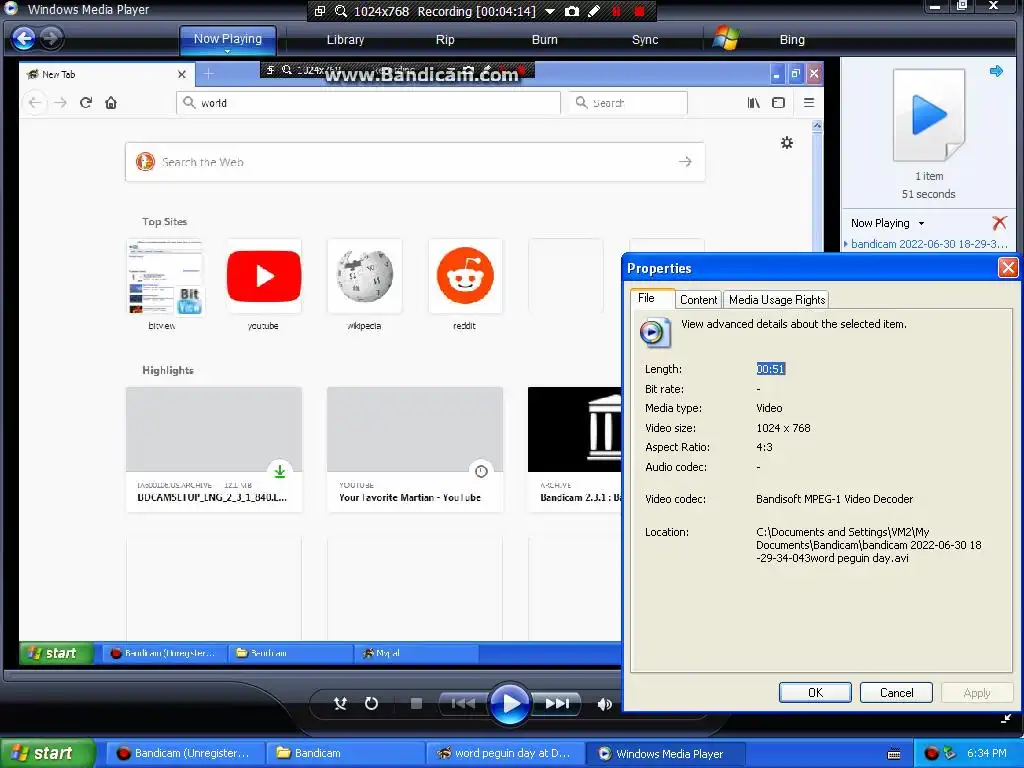The height and width of the screenshot is (768, 1024).
Task: Close Properties dialog with red X
Action: point(1008,268)
